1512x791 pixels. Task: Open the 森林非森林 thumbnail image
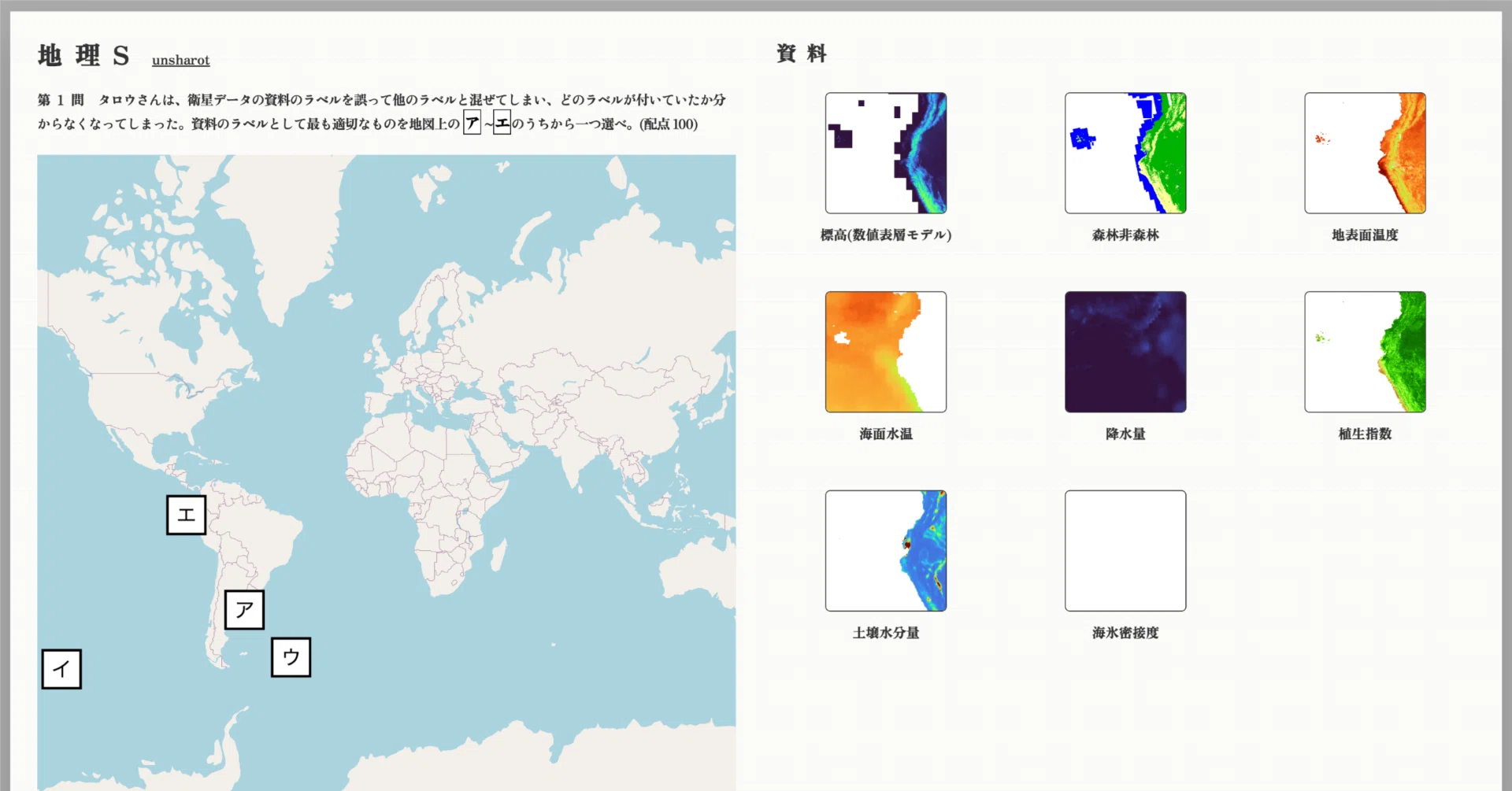(x=1125, y=153)
